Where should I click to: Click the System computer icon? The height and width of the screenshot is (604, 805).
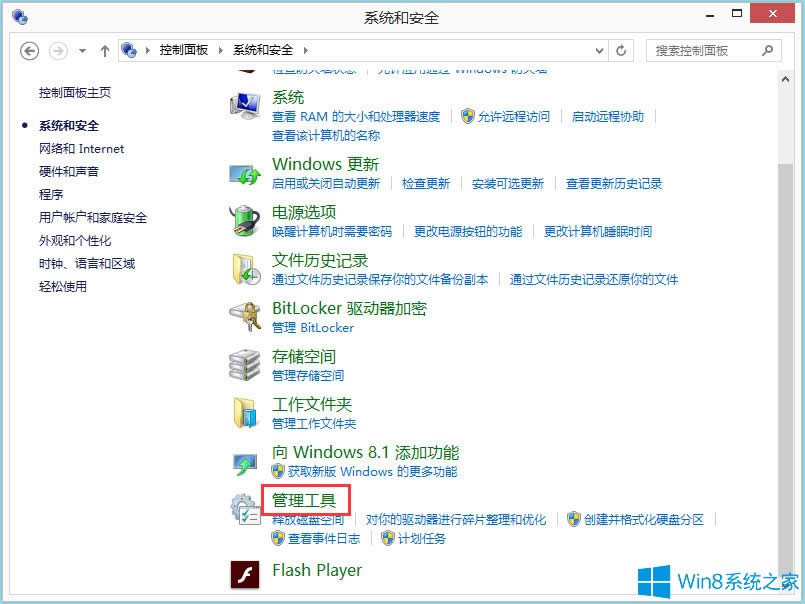245,106
